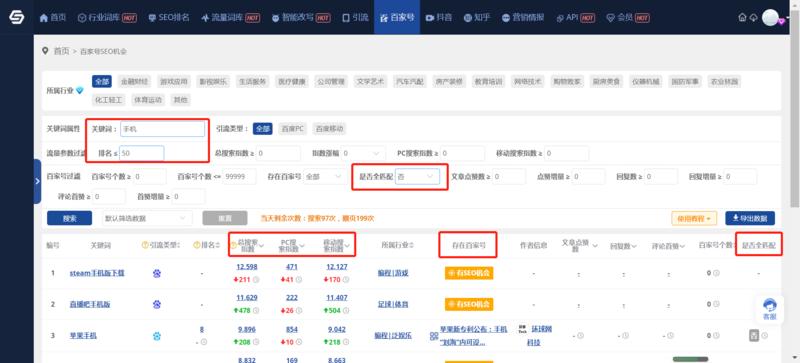Image resolution: width=800 pixels, height=363 pixels.
Task: Click the history clock icon next to 208
Action: coord(256,342)
